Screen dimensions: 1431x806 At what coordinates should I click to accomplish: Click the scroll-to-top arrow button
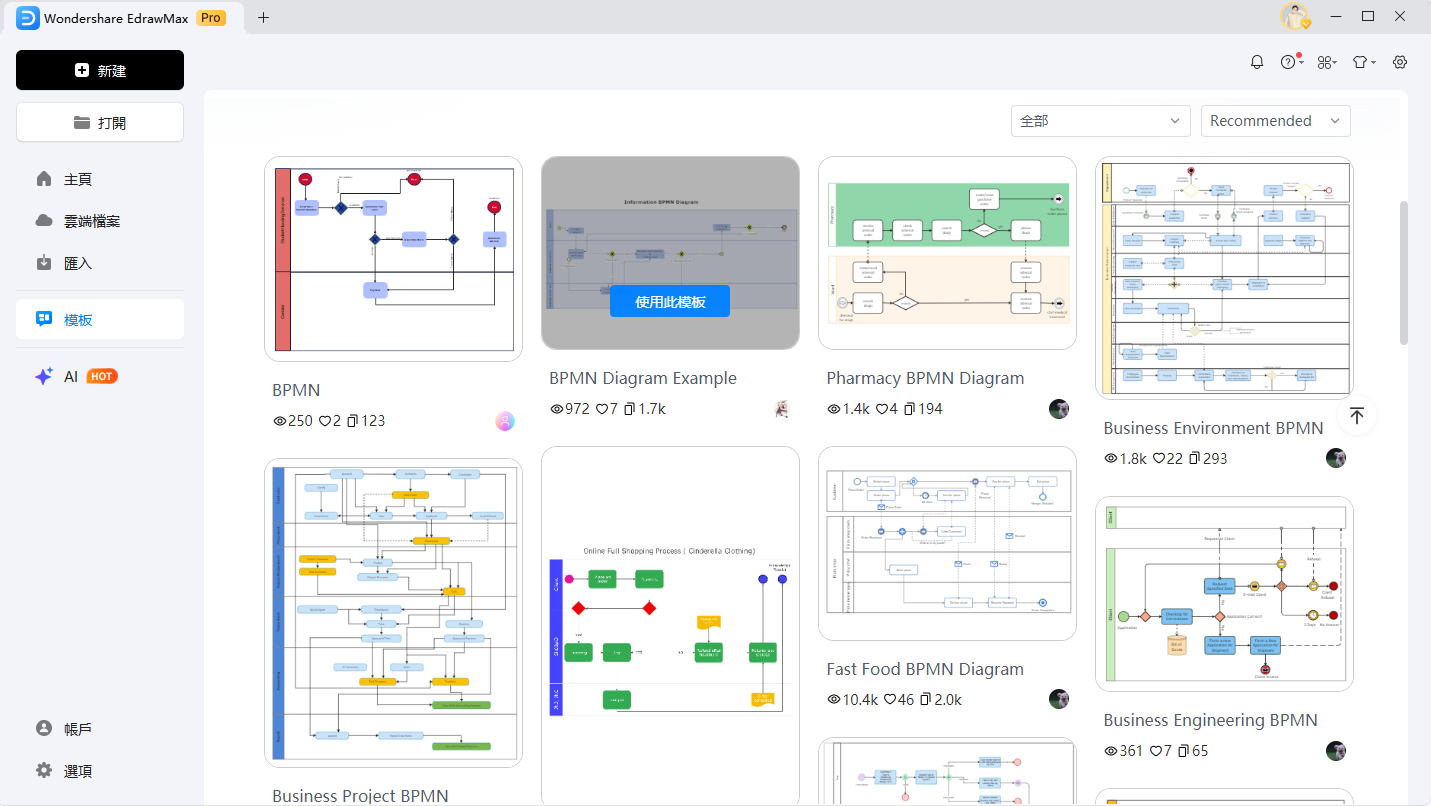point(1356,416)
